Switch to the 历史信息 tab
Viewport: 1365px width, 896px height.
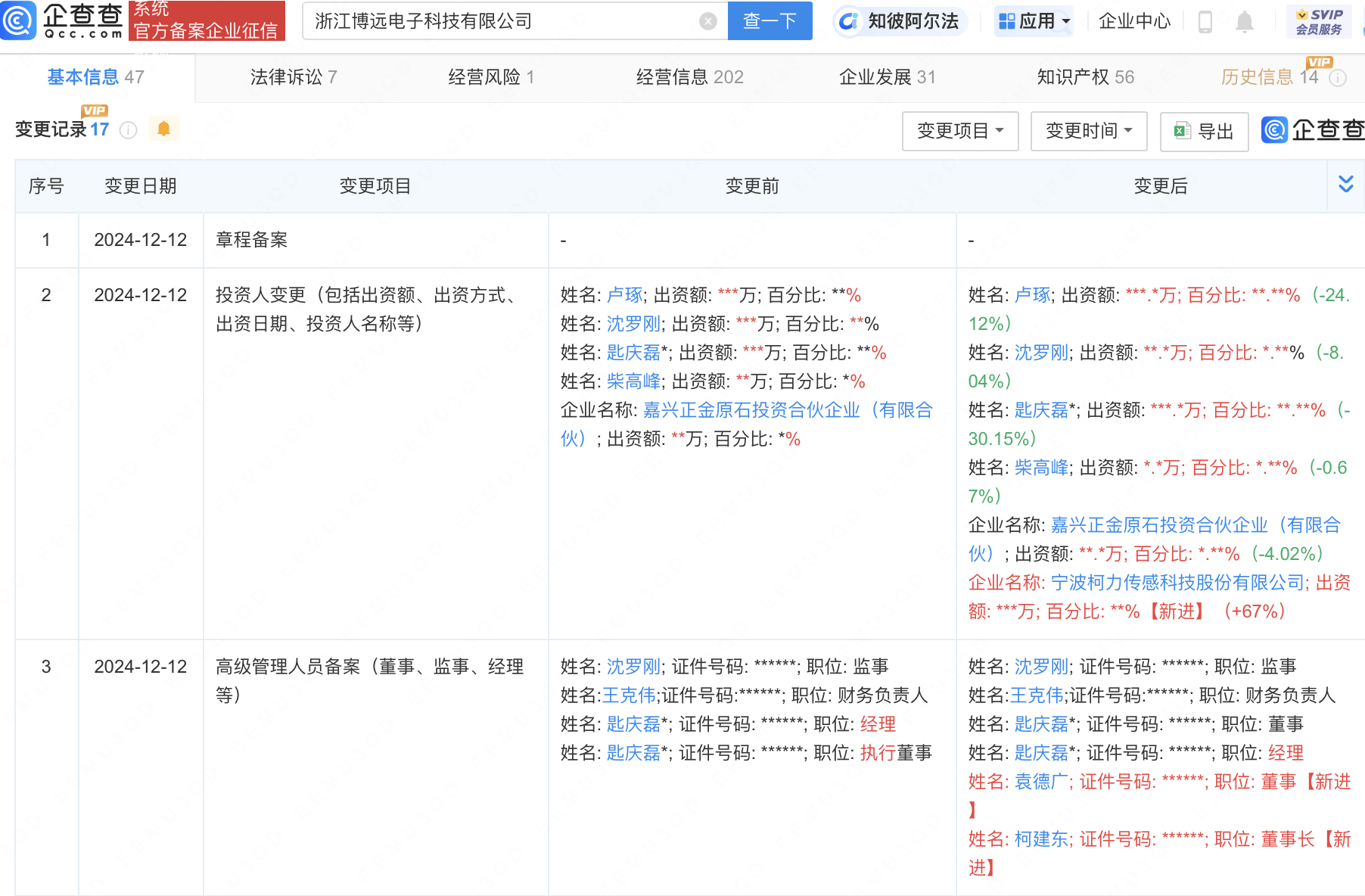click(1270, 77)
